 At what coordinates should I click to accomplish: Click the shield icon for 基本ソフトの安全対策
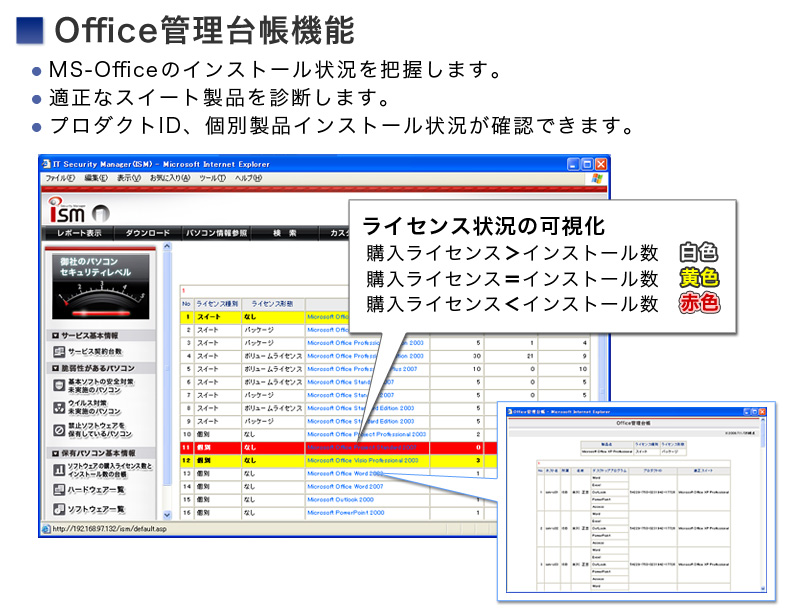click(59, 385)
